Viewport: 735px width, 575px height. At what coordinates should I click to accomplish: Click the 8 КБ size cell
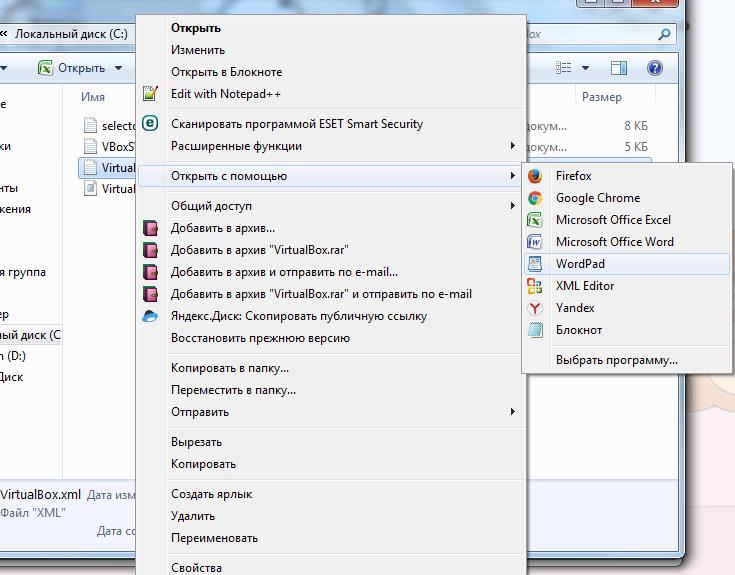point(636,126)
